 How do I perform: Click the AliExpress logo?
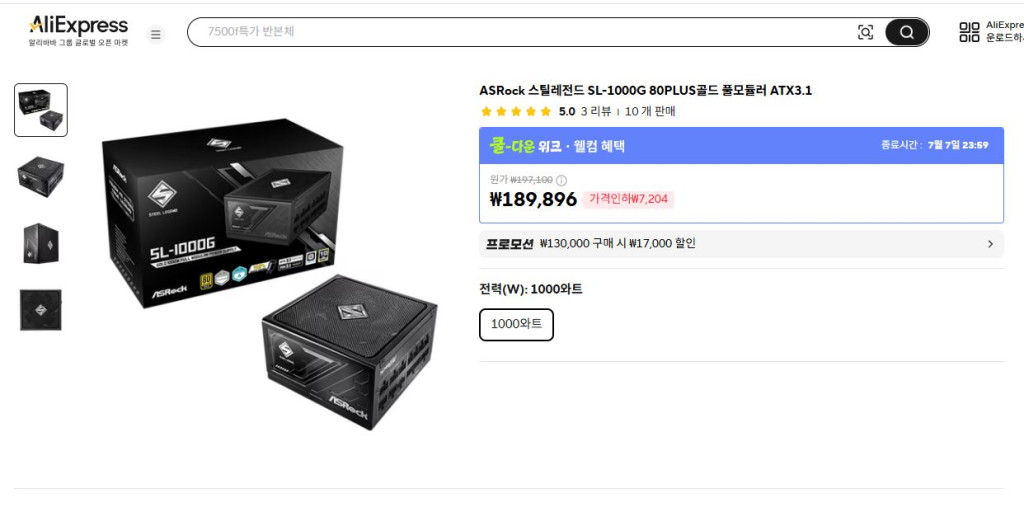(x=78, y=31)
